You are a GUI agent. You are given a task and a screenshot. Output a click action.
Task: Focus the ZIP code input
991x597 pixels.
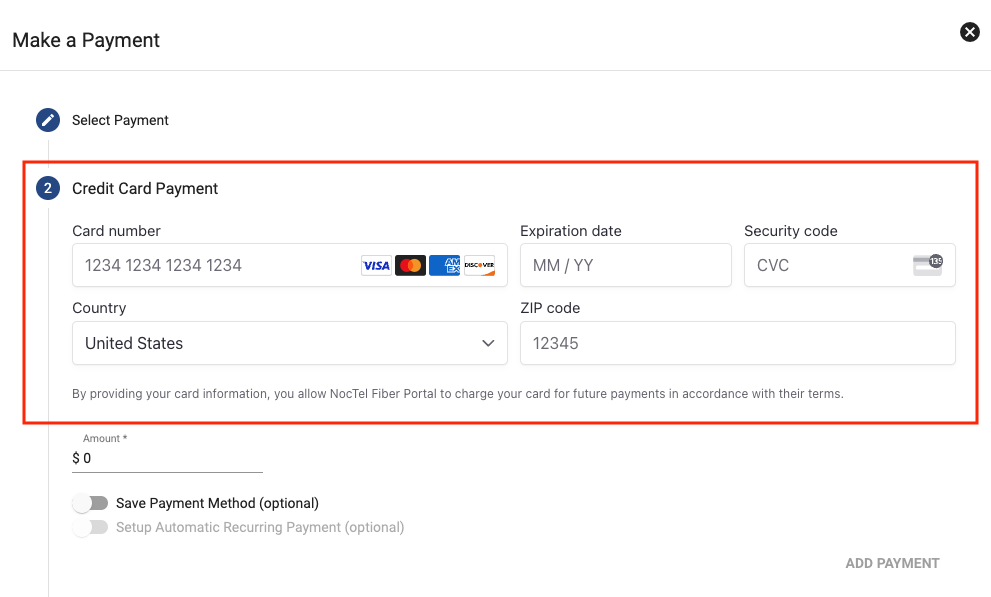click(x=737, y=343)
